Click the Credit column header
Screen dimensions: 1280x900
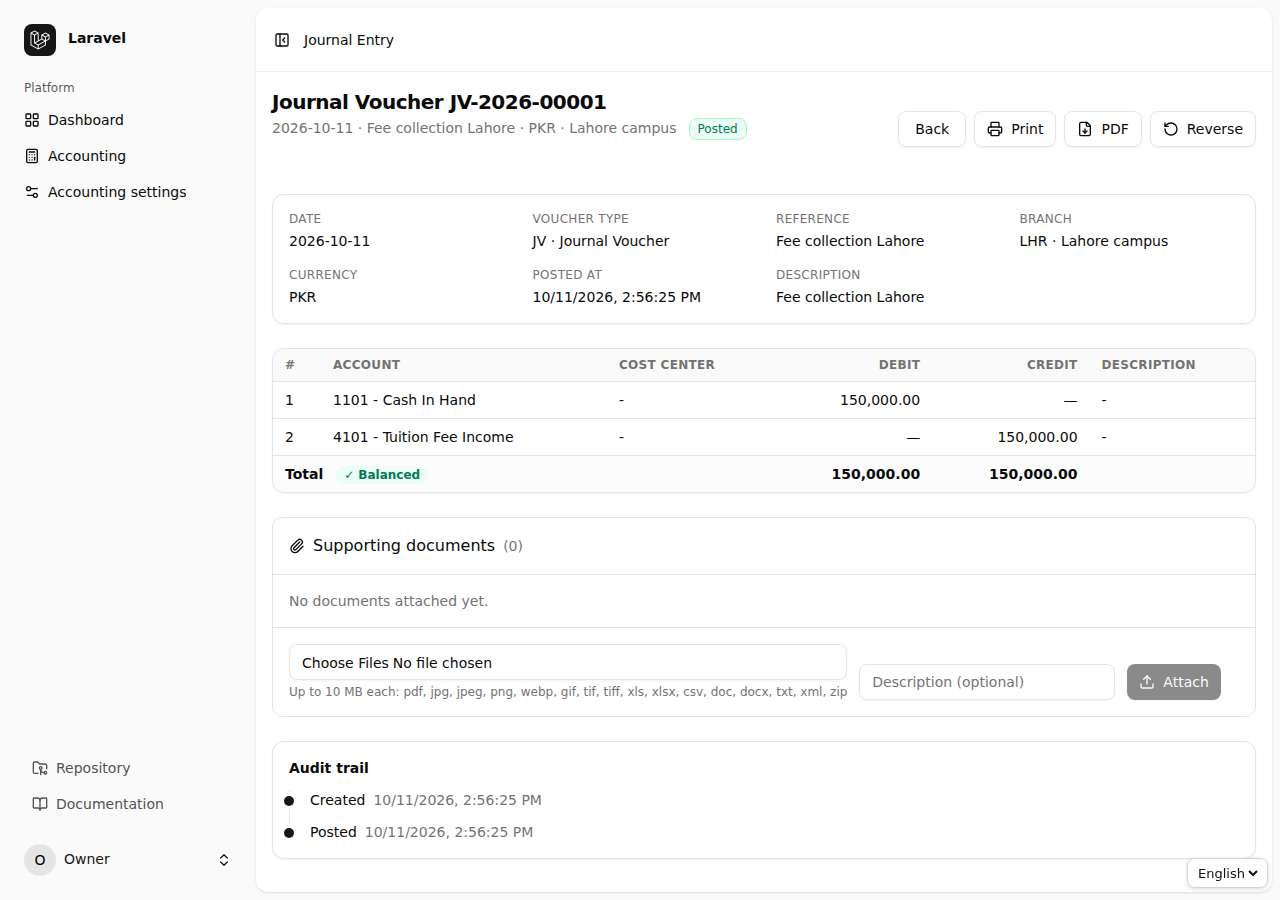click(x=1052, y=365)
